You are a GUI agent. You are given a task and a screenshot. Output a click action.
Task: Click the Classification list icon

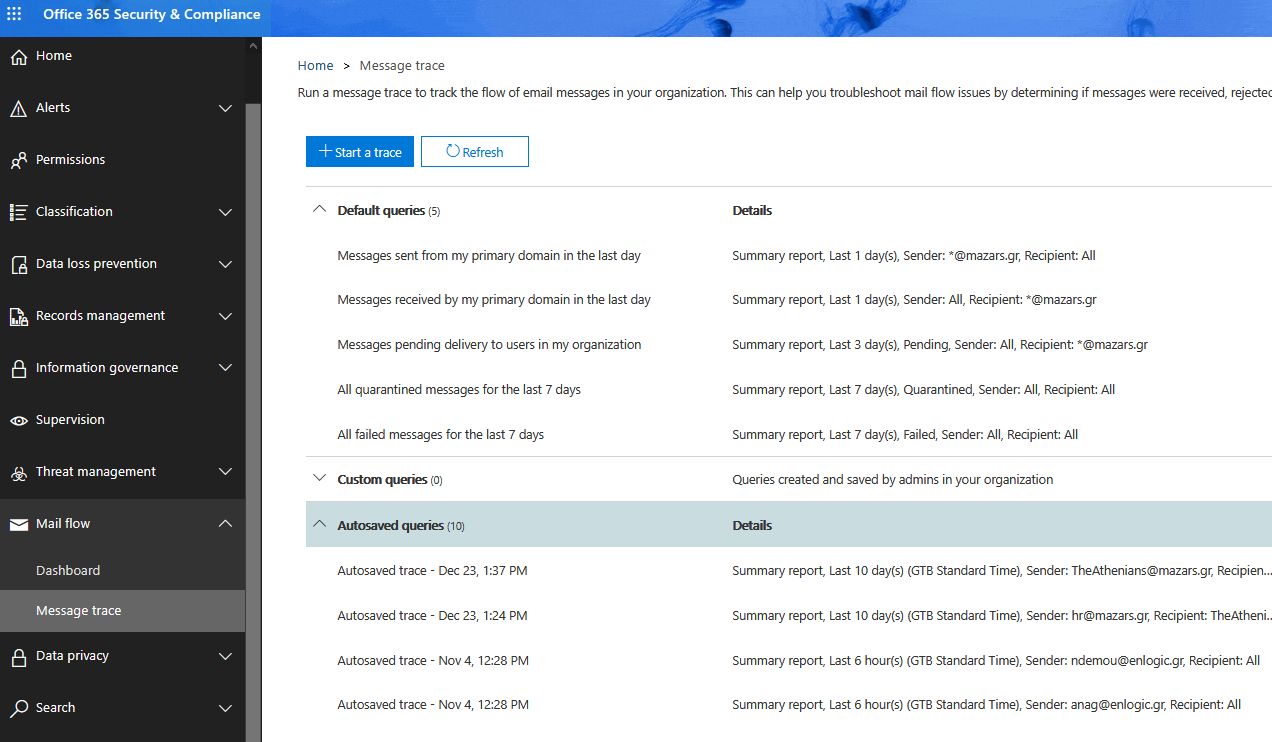coord(18,212)
